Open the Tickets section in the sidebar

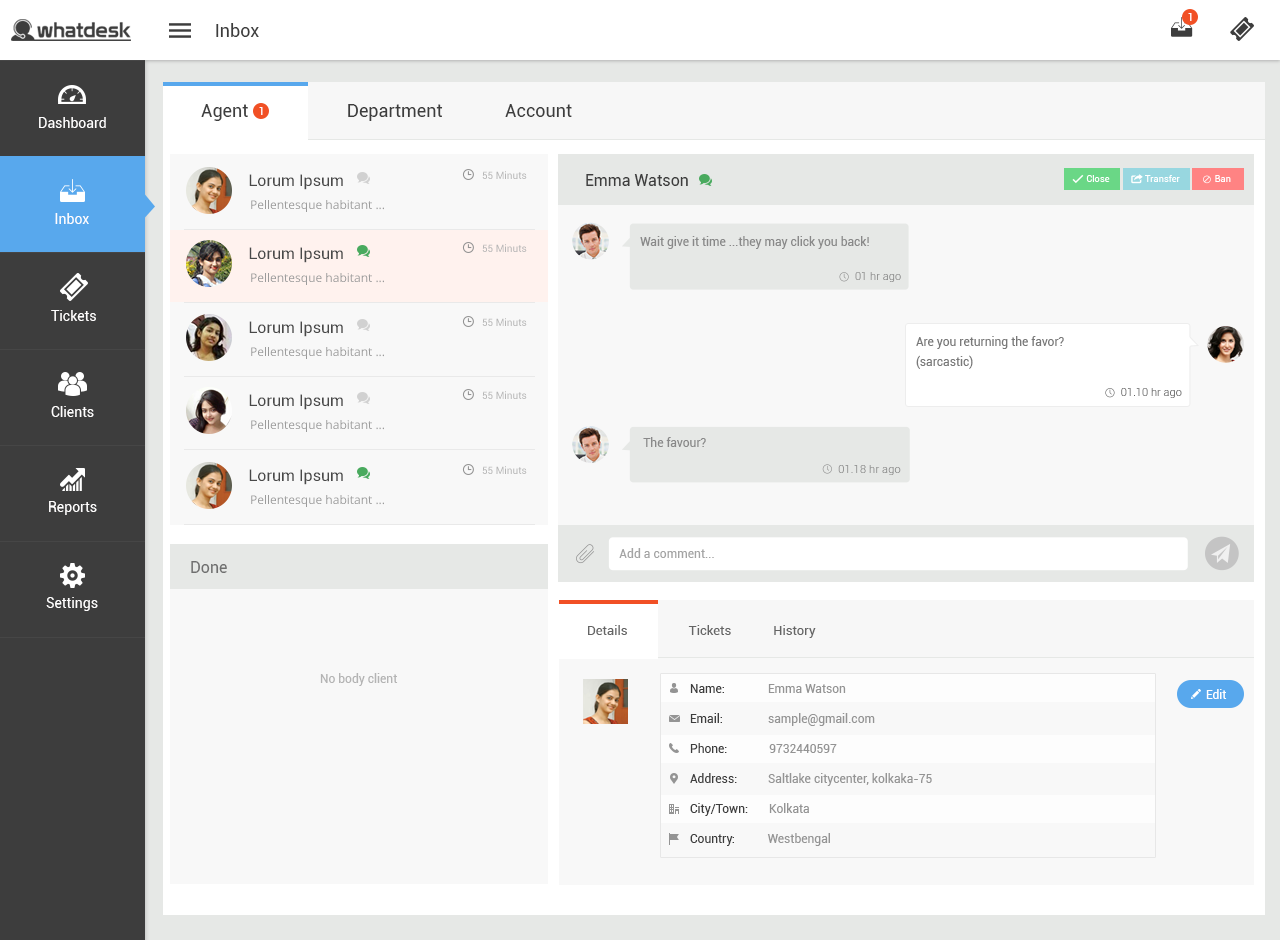point(72,300)
